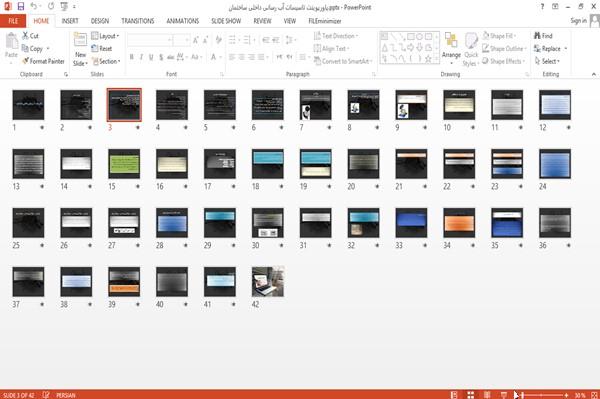Click the zoom slider in the status bar

[x=543, y=395]
